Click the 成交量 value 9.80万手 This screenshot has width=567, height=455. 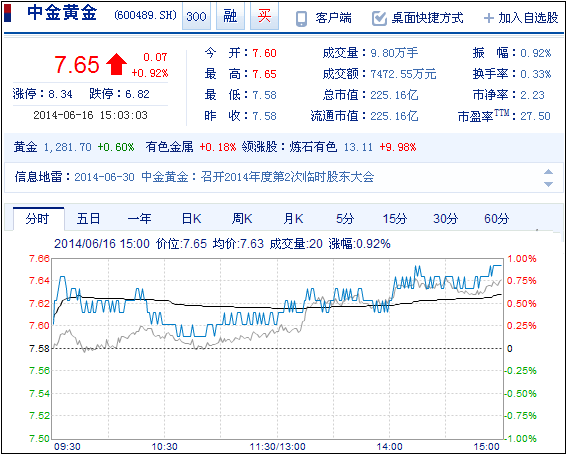tap(394, 54)
